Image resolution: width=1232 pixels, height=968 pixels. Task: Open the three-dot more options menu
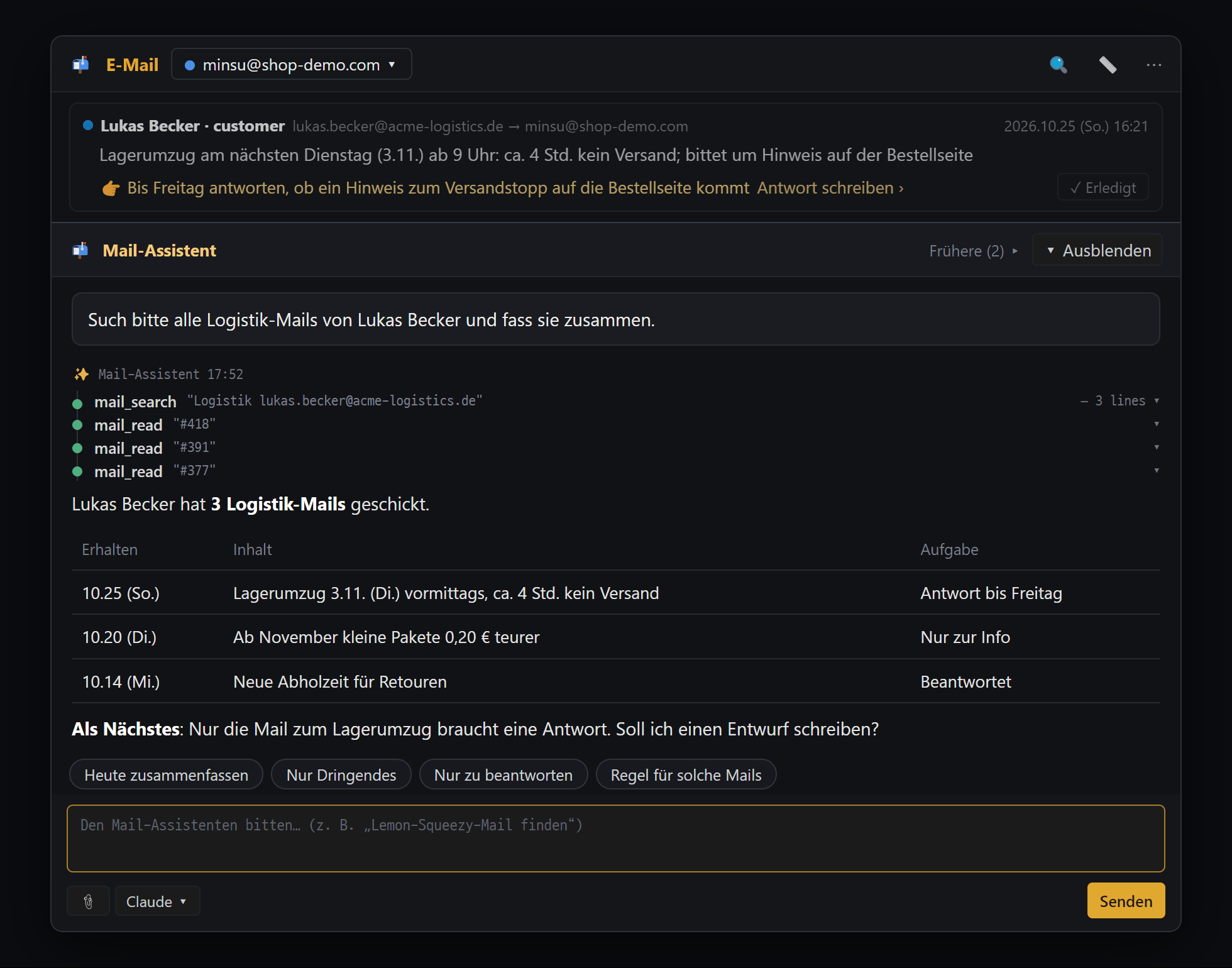pyautogui.click(x=1153, y=65)
